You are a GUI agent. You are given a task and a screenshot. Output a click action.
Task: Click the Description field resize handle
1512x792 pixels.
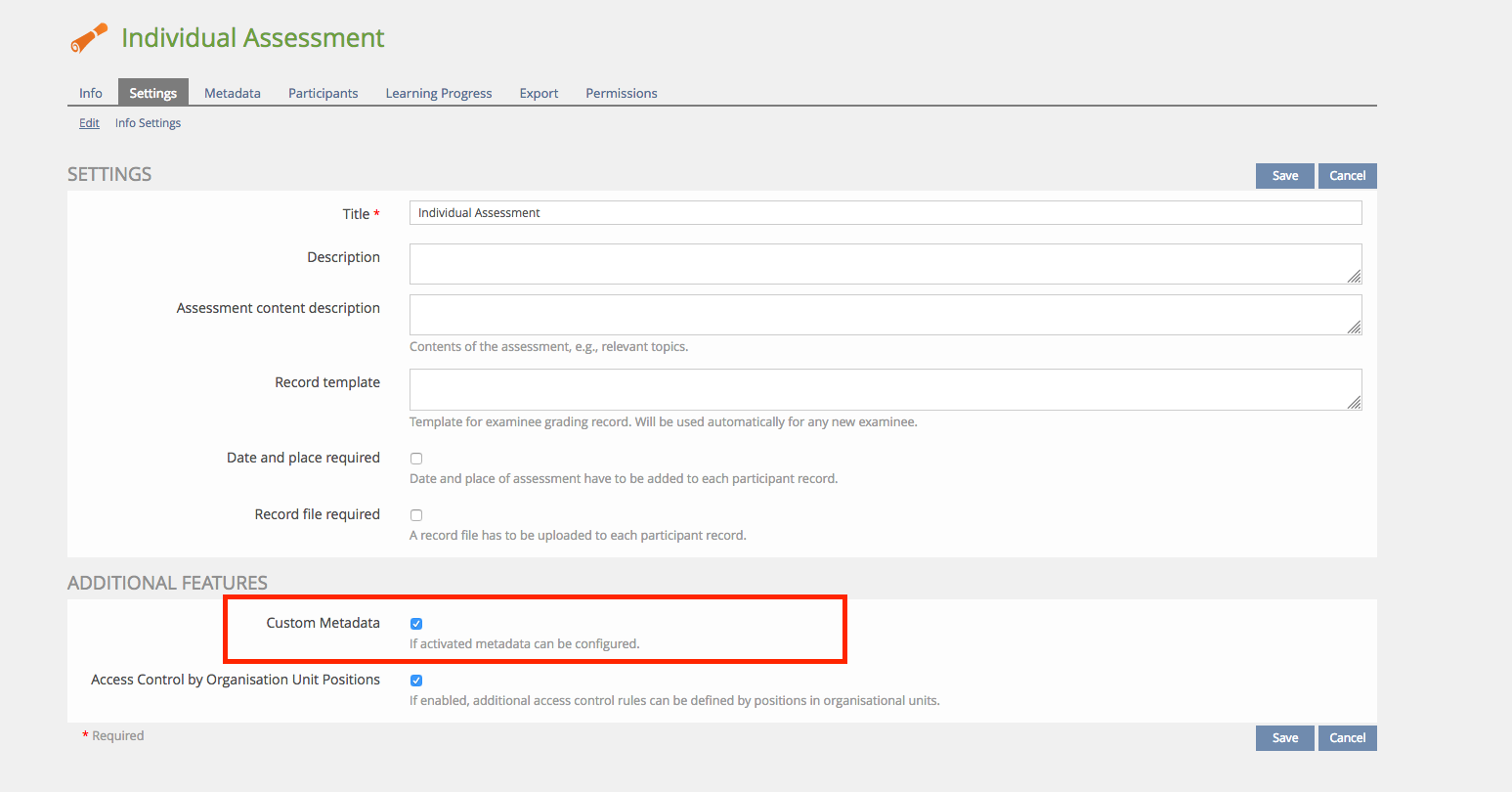(1354, 277)
